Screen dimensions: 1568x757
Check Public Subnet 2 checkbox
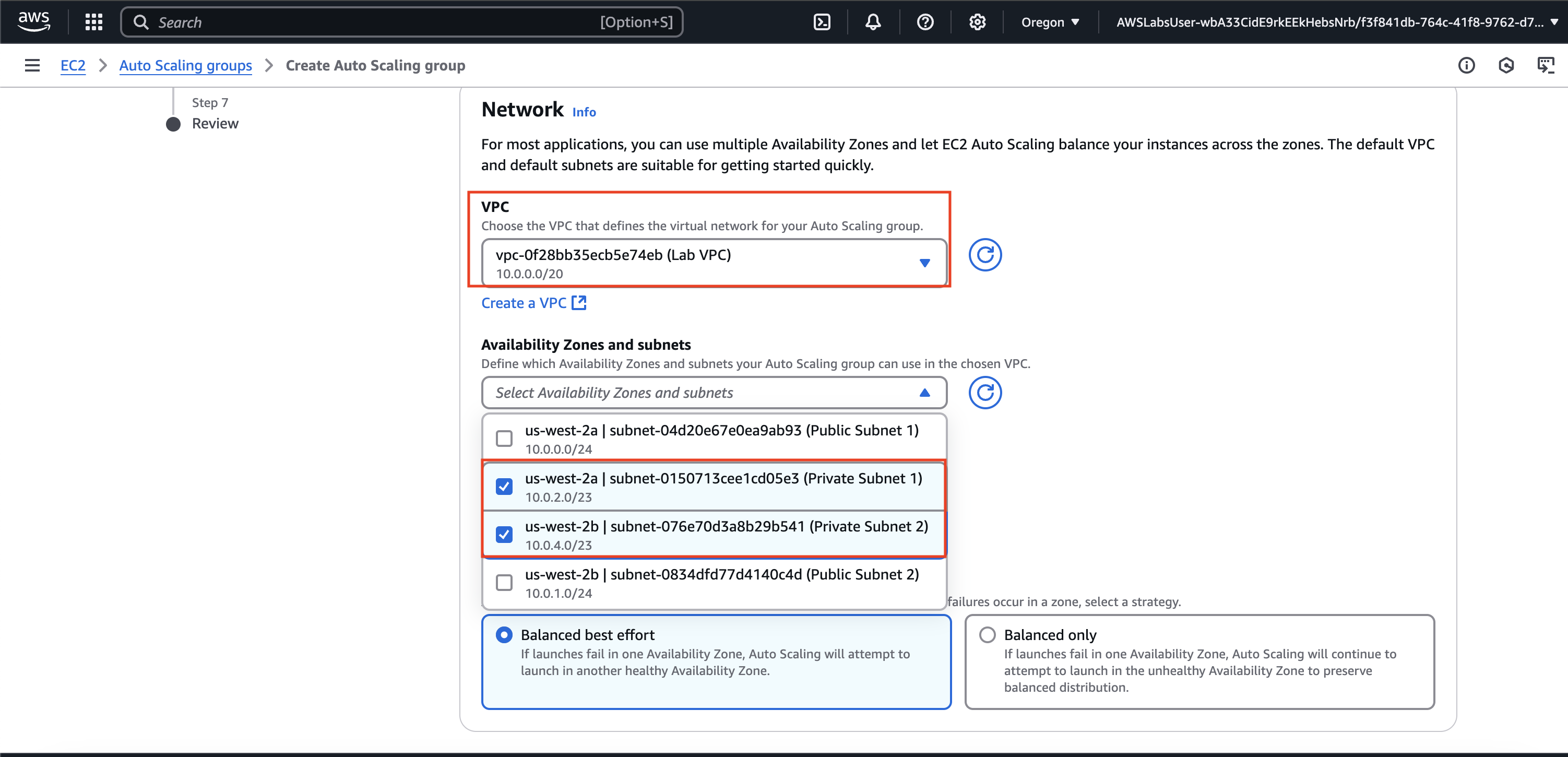coord(504,583)
